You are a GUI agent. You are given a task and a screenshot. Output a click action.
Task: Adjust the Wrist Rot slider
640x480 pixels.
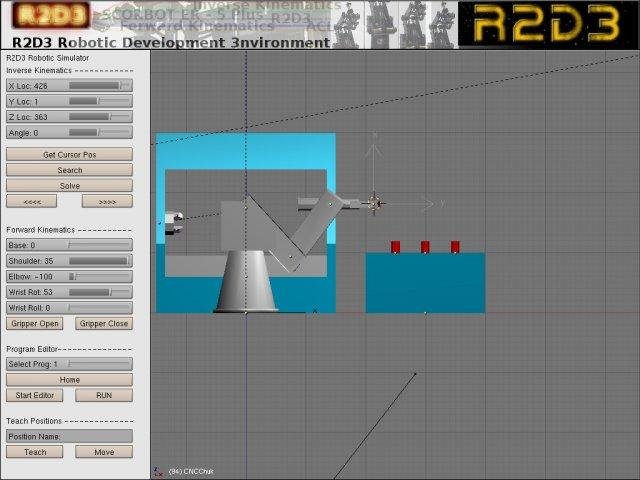point(69,292)
